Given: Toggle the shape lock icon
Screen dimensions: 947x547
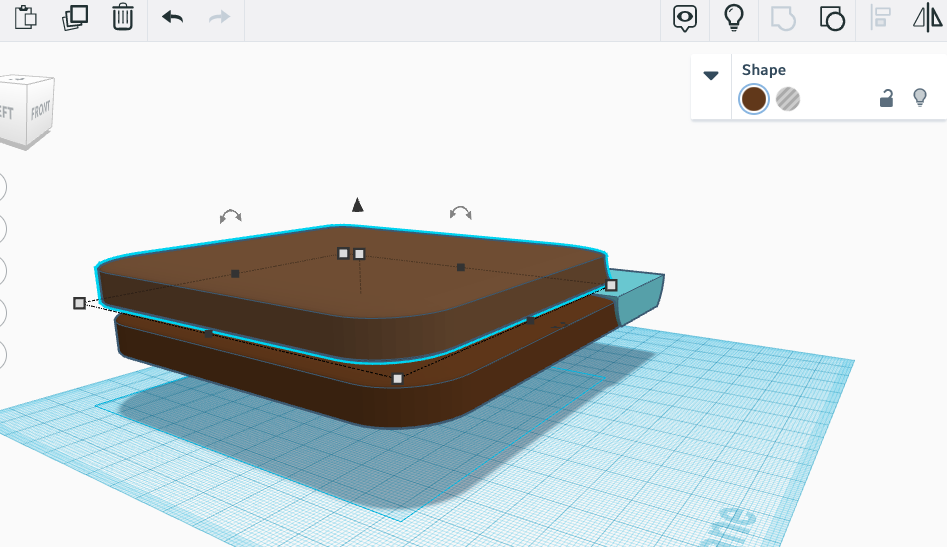Looking at the screenshot, I should pos(886,98).
